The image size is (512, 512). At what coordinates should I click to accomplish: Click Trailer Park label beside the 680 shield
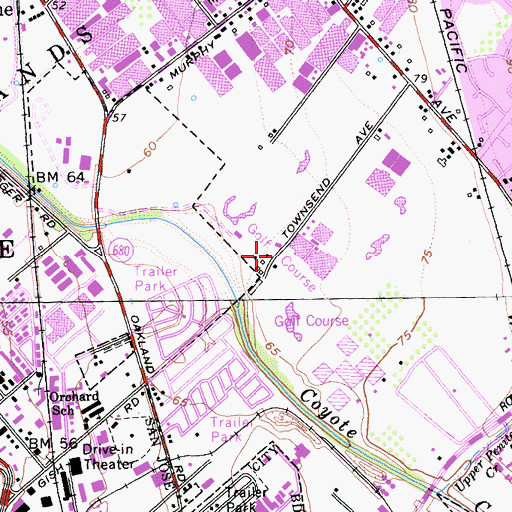pos(155,279)
